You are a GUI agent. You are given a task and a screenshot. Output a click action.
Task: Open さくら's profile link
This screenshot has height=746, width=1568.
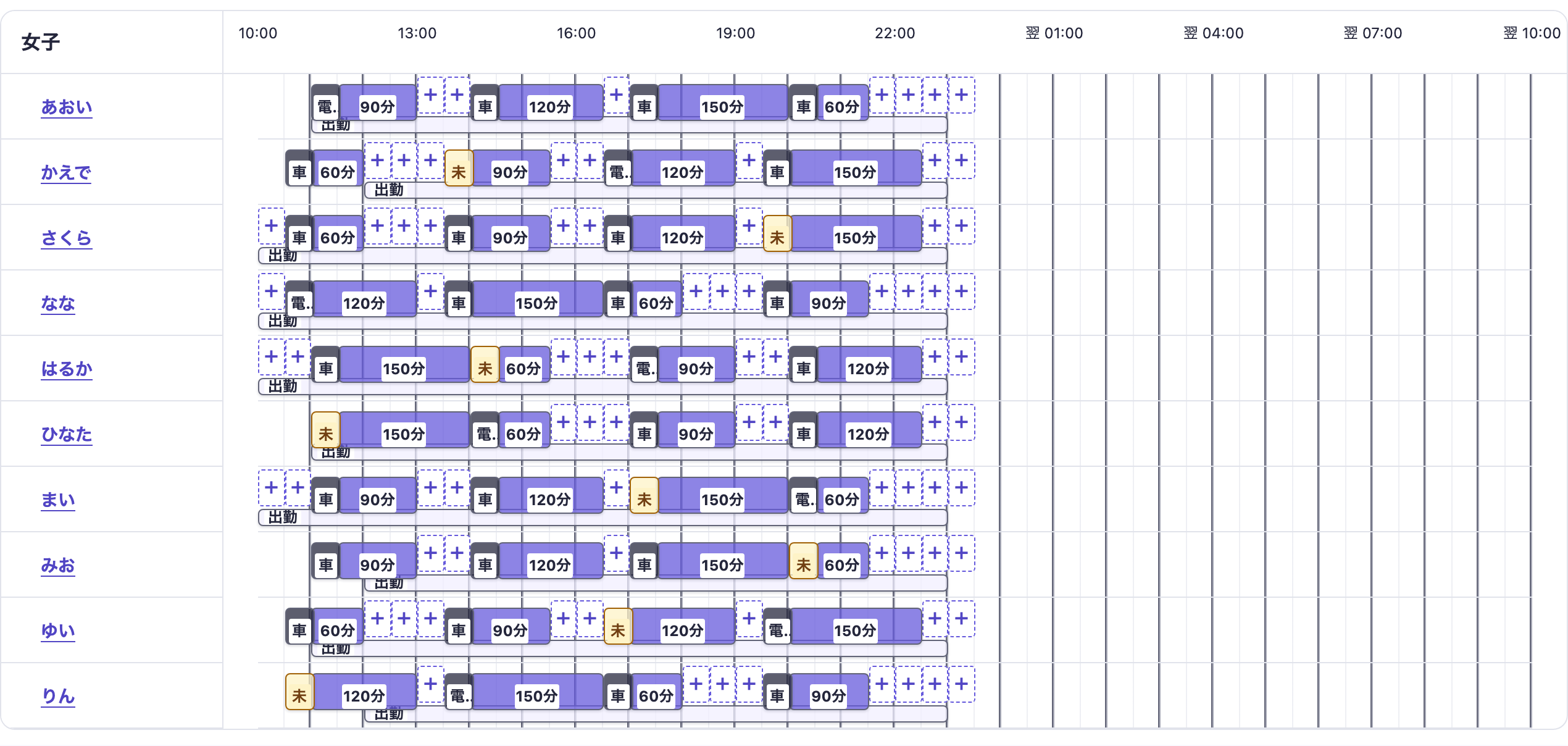tap(67, 238)
